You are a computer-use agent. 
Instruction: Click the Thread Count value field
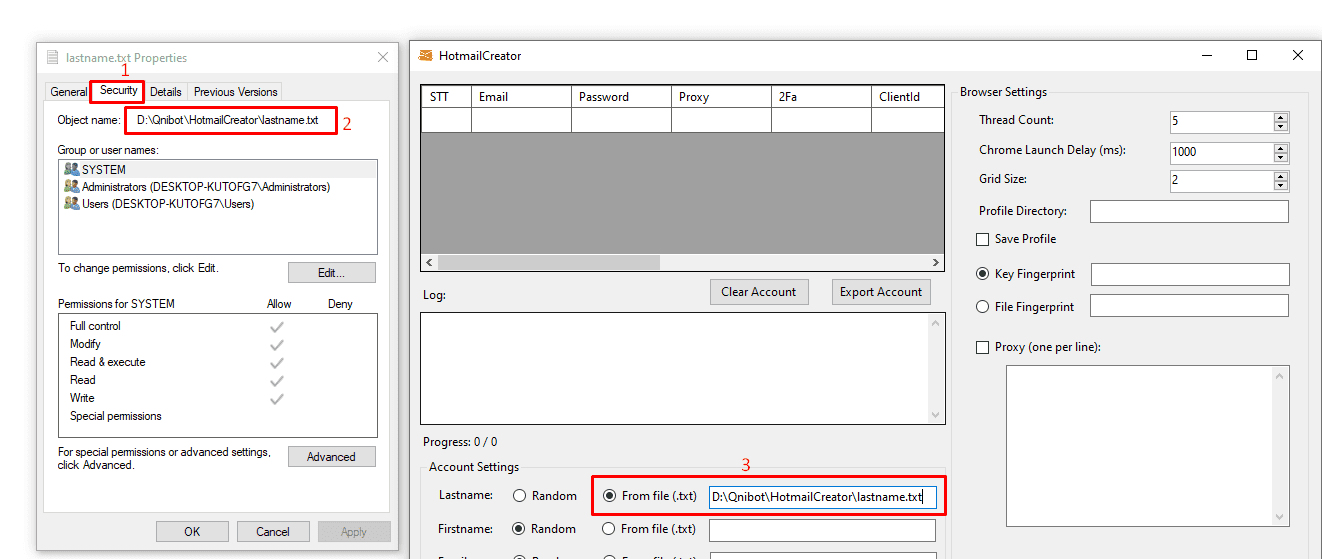[1222, 121]
